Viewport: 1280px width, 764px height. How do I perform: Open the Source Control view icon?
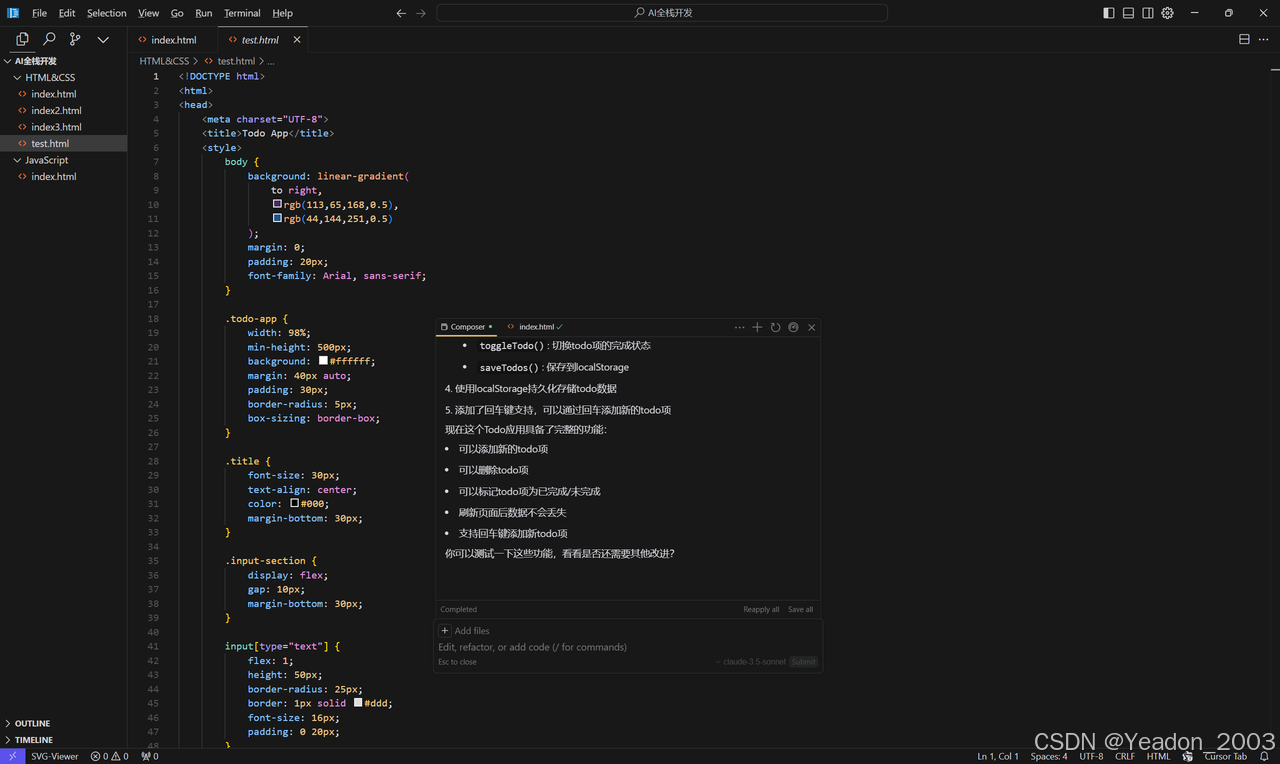point(75,39)
